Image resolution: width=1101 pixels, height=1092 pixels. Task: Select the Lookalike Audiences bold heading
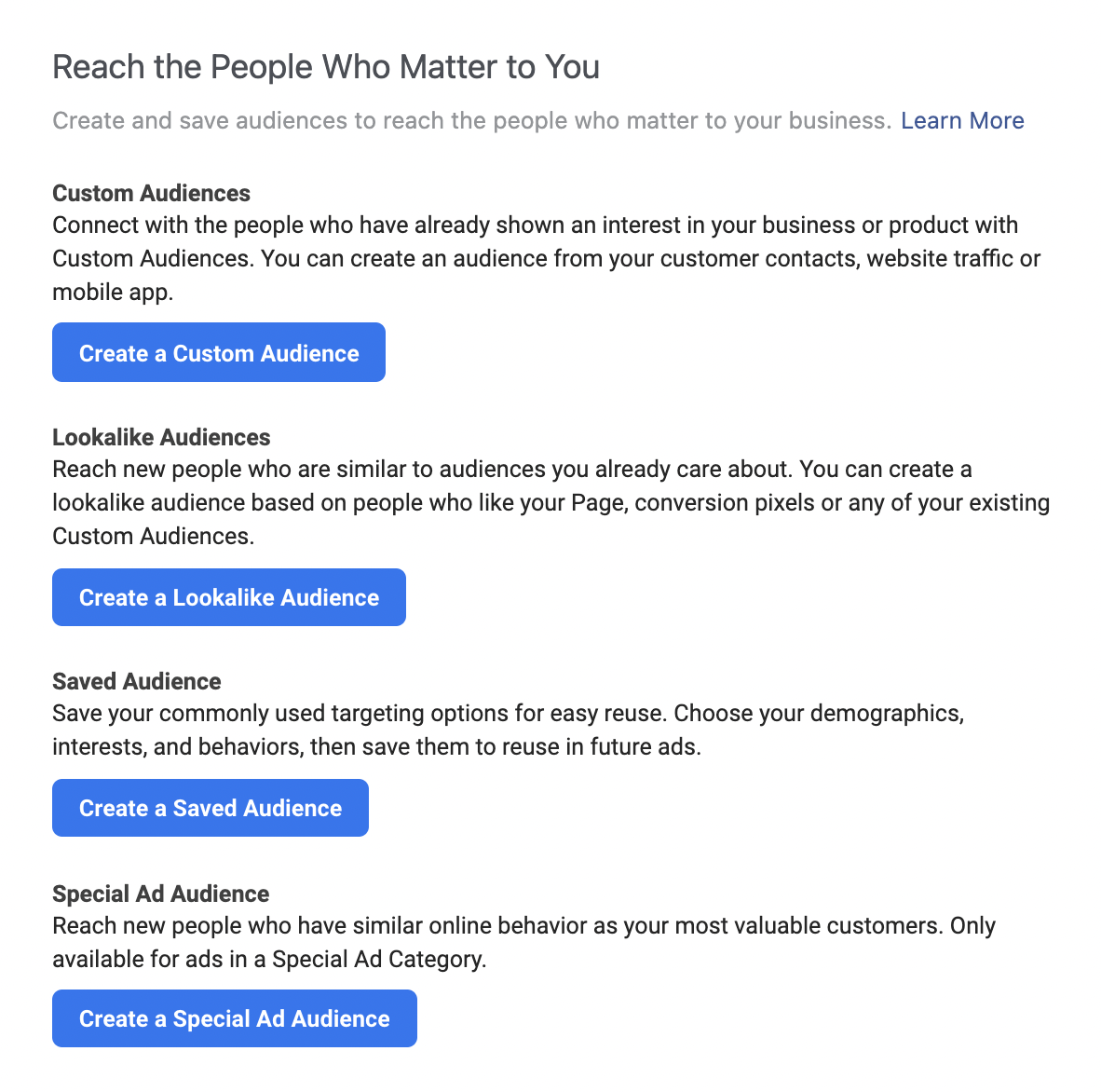point(161,437)
